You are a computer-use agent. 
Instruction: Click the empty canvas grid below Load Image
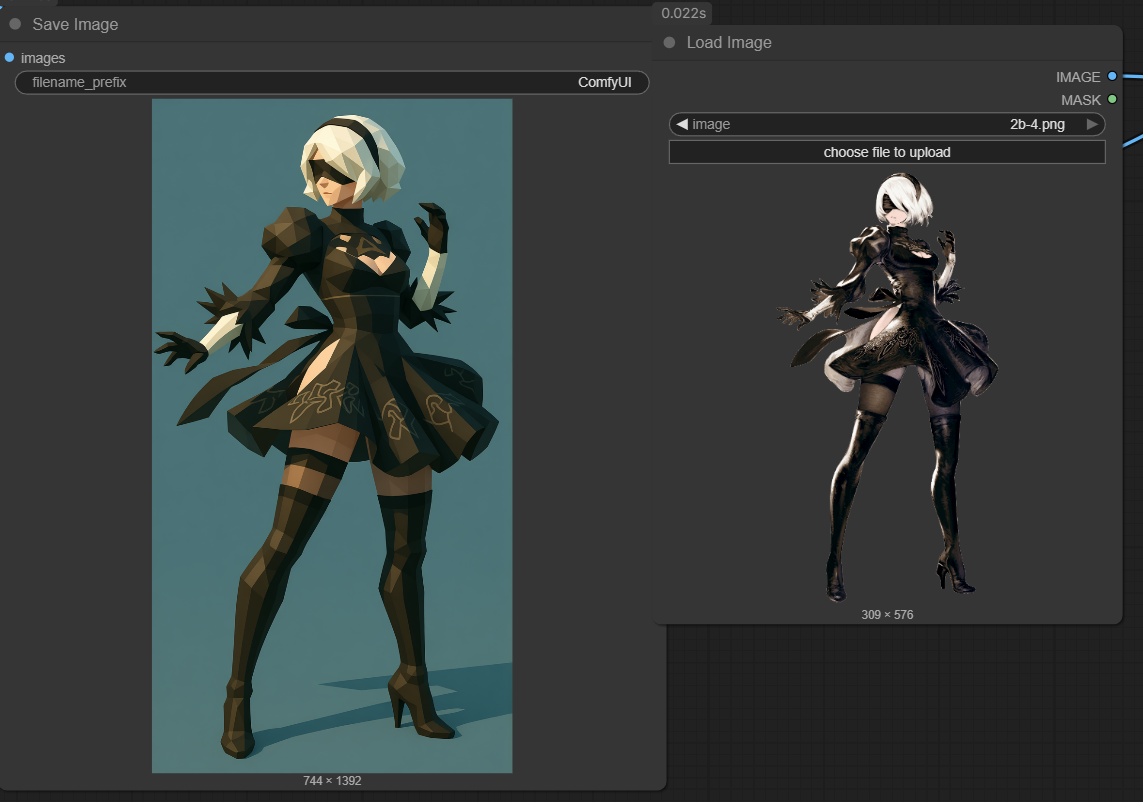tap(900, 710)
